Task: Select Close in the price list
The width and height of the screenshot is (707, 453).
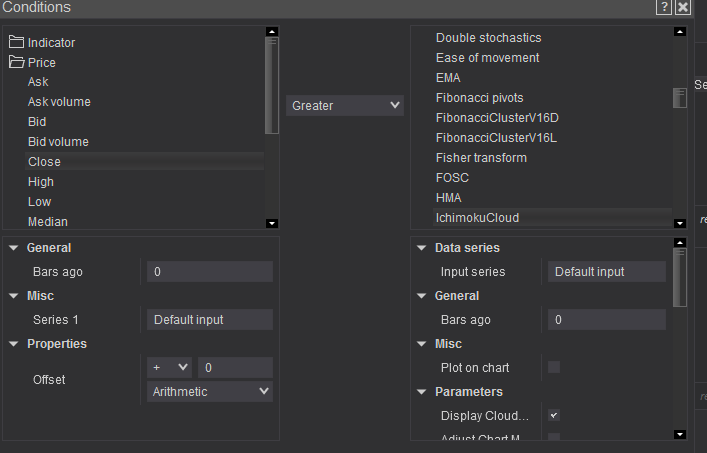Action: (x=44, y=162)
